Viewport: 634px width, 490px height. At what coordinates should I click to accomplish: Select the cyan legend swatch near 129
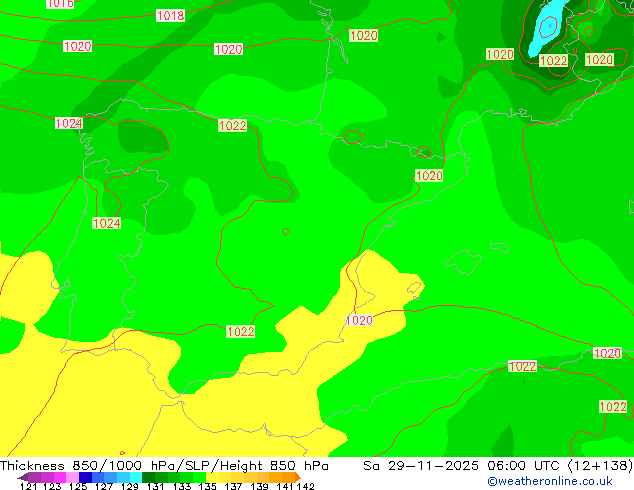[x=136, y=477]
